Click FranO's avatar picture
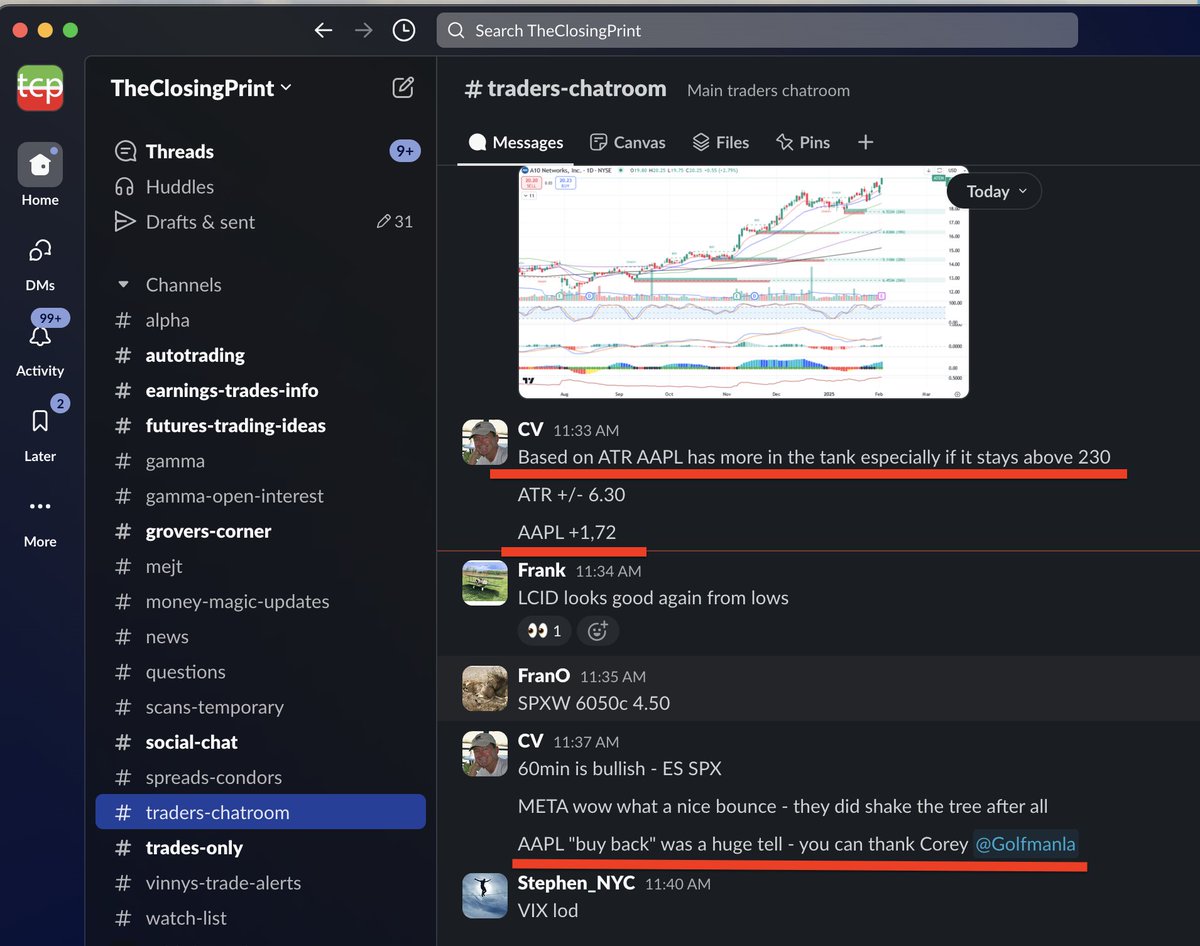The image size is (1200, 946). (x=484, y=689)
